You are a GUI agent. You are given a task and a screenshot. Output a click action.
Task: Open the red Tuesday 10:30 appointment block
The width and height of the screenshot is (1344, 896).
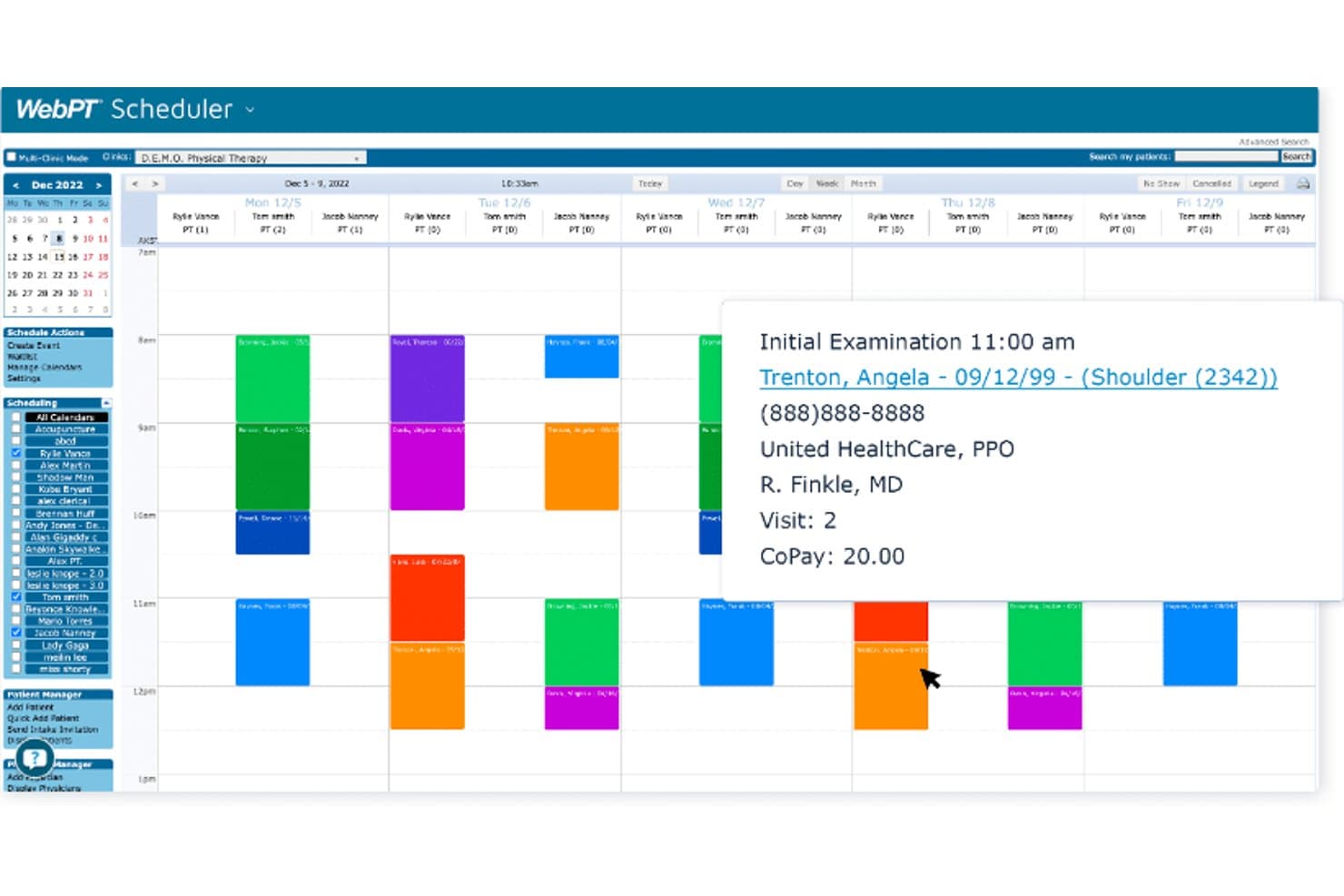coord(427,598)
